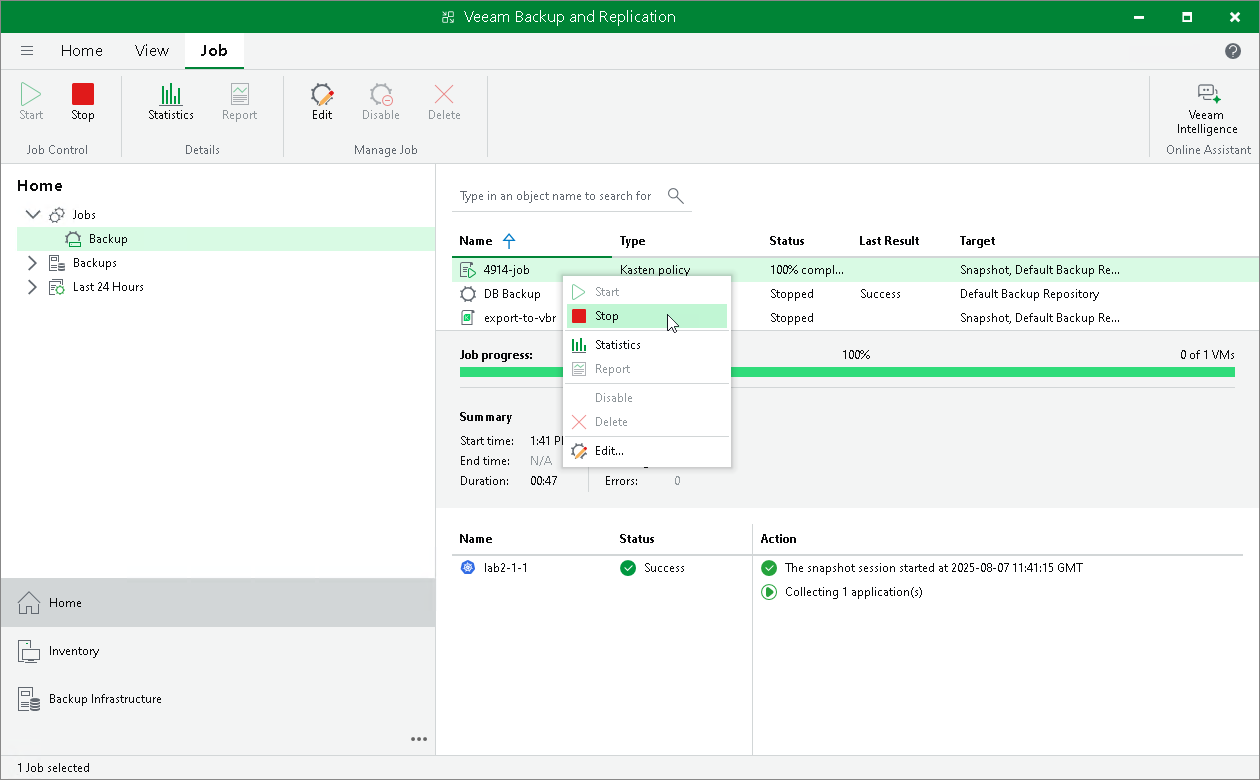1260x780 pixels.
Task: Click the search box for object name
Action: [x=556, y=196]
